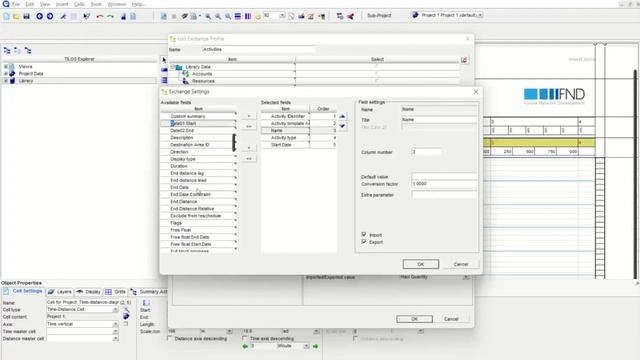Viewport: 640px width, 360px height.
Task: Switch to the Display tab
Action: (89, 292)
